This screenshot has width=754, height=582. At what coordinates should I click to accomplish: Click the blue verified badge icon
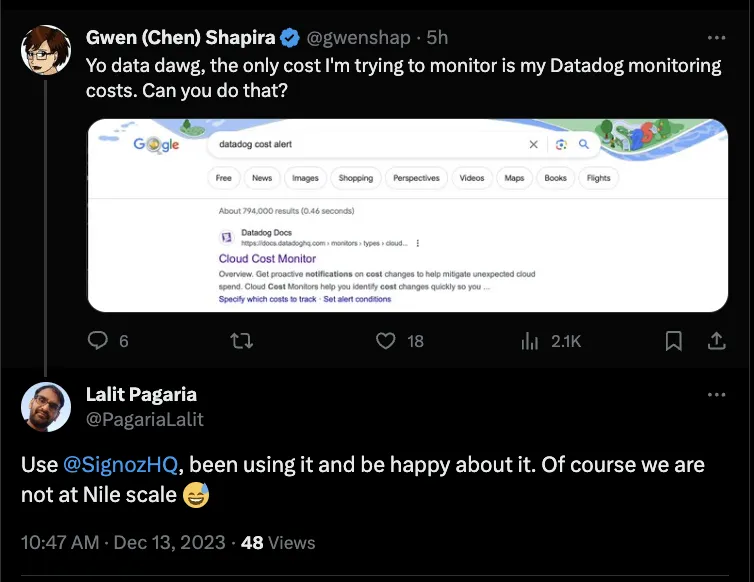pos(290,38)
